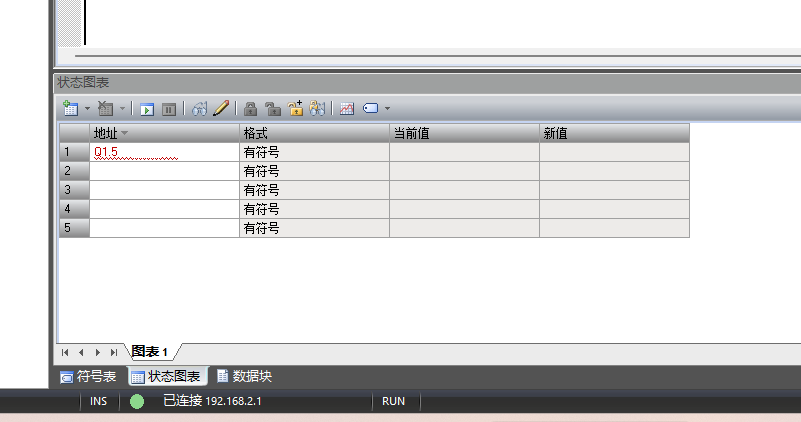Click the INS status bar indicator

(x=99, y=402)
